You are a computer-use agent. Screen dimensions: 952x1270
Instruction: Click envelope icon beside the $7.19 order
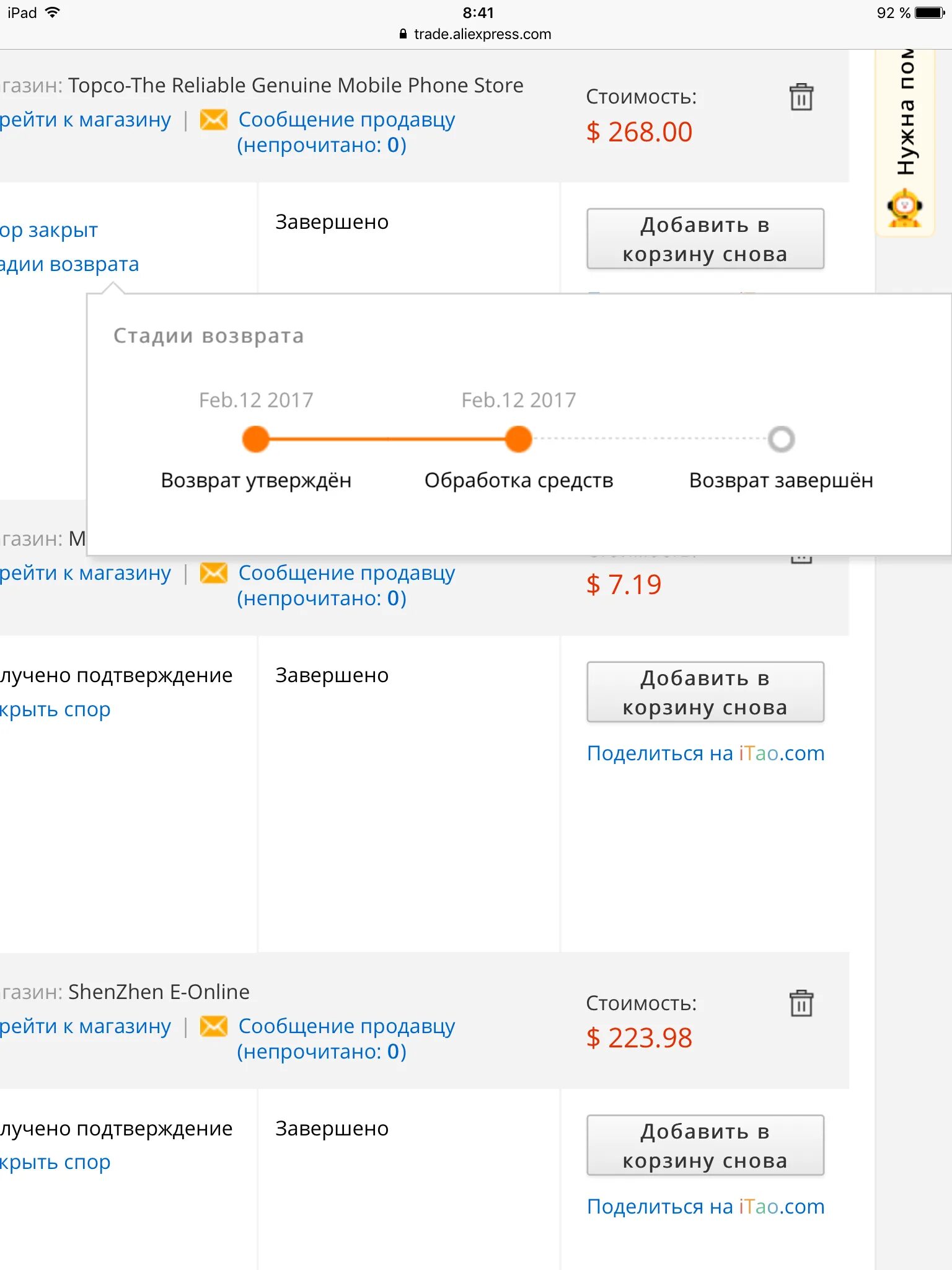214,572
